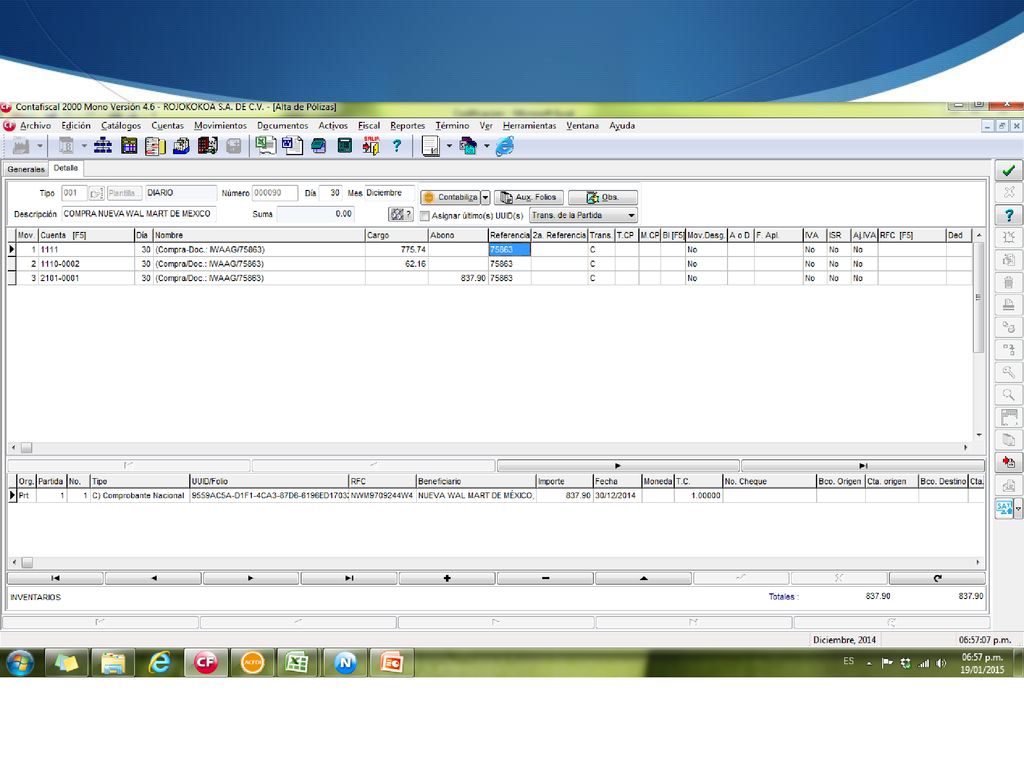Click the yellow notes document toolbar icon

[155, 146]
